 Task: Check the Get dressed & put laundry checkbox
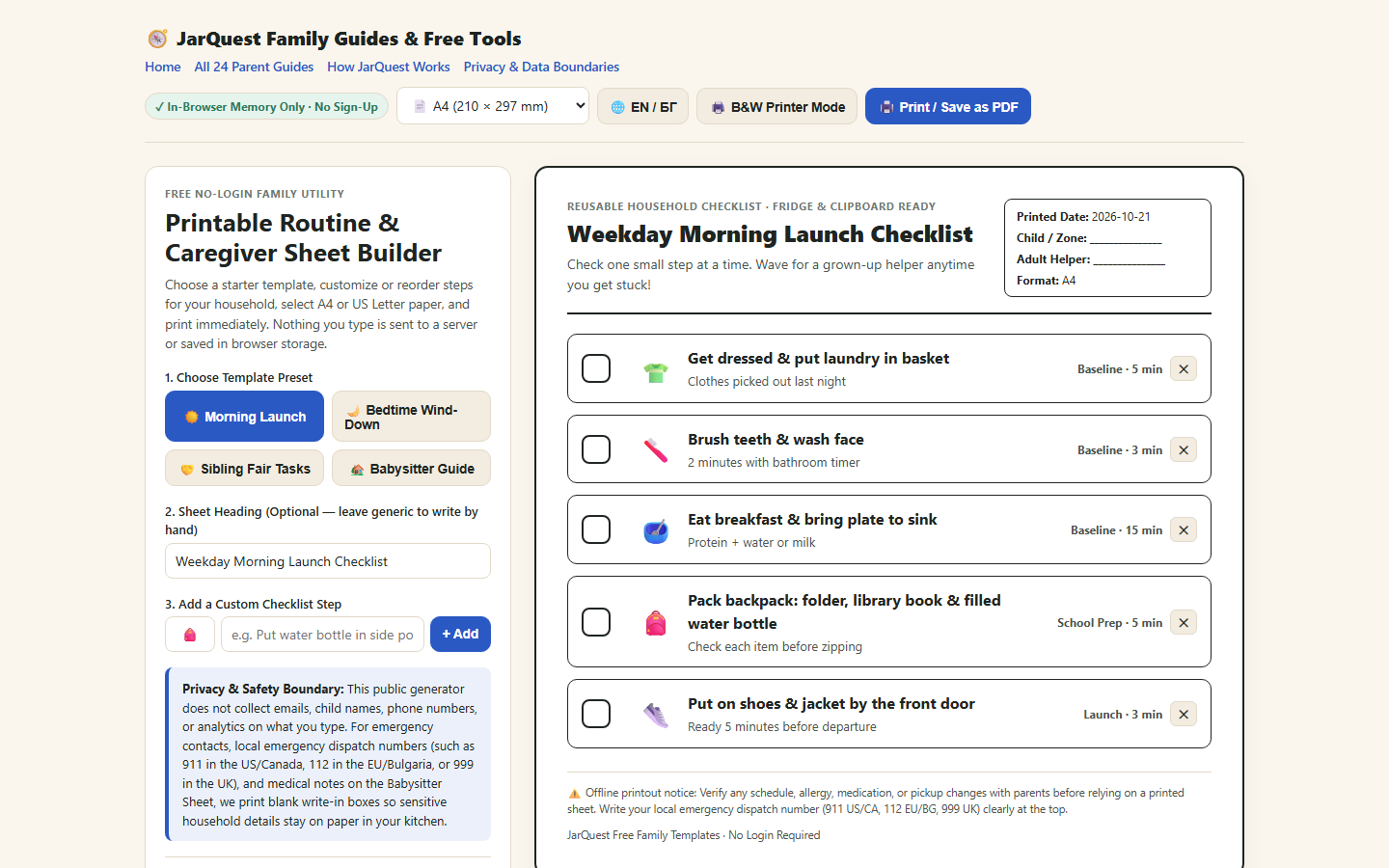(596, 368)
